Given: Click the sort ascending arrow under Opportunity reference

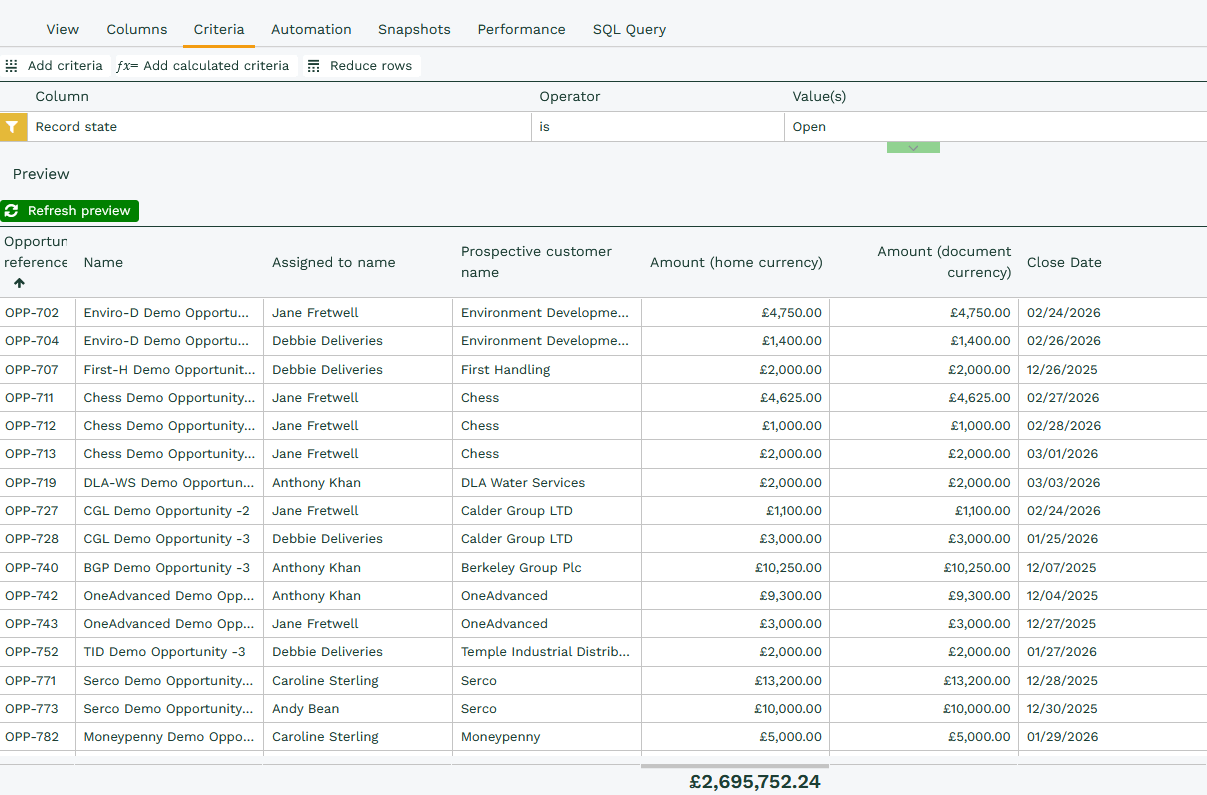Looking at the screenshot, I should [19, 283].
